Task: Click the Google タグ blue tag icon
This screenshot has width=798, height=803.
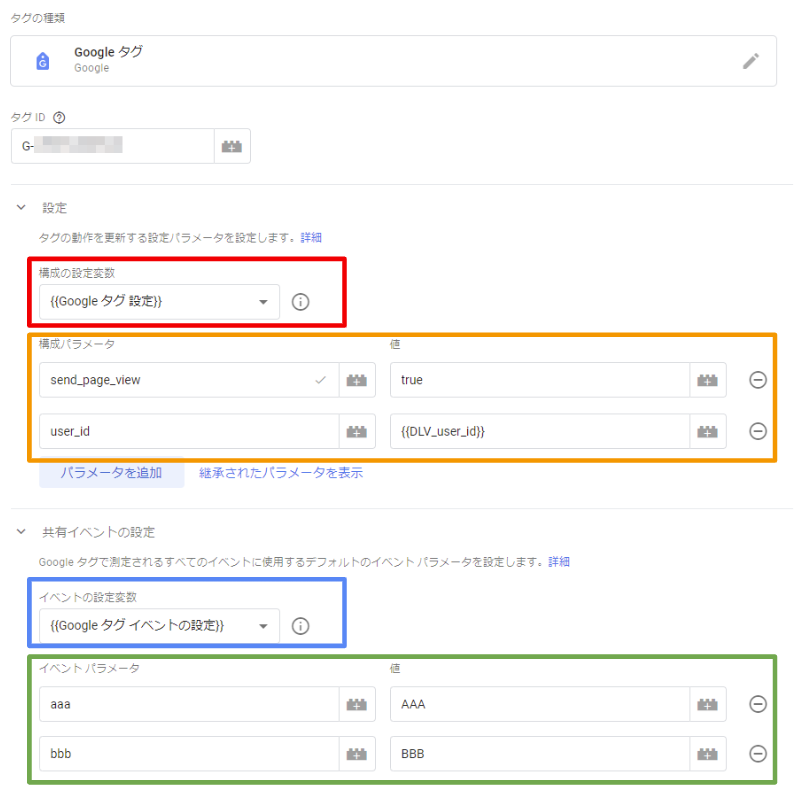Action: [x=43, y=61]
